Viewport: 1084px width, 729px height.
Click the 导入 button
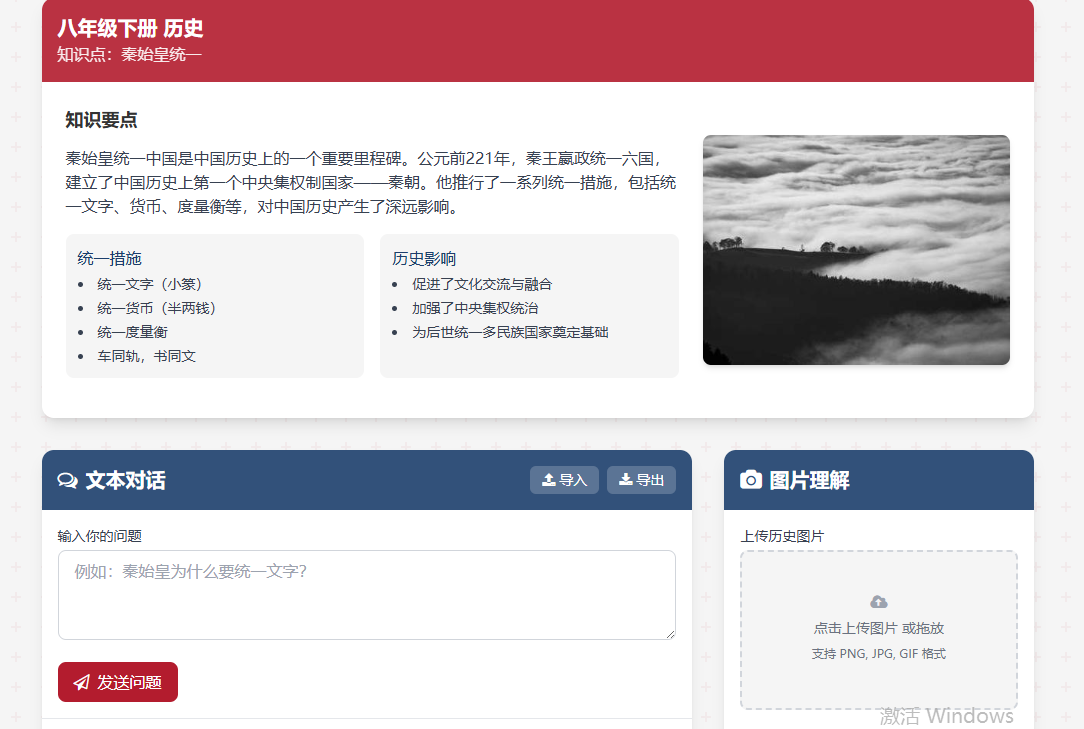coord(564,480)
